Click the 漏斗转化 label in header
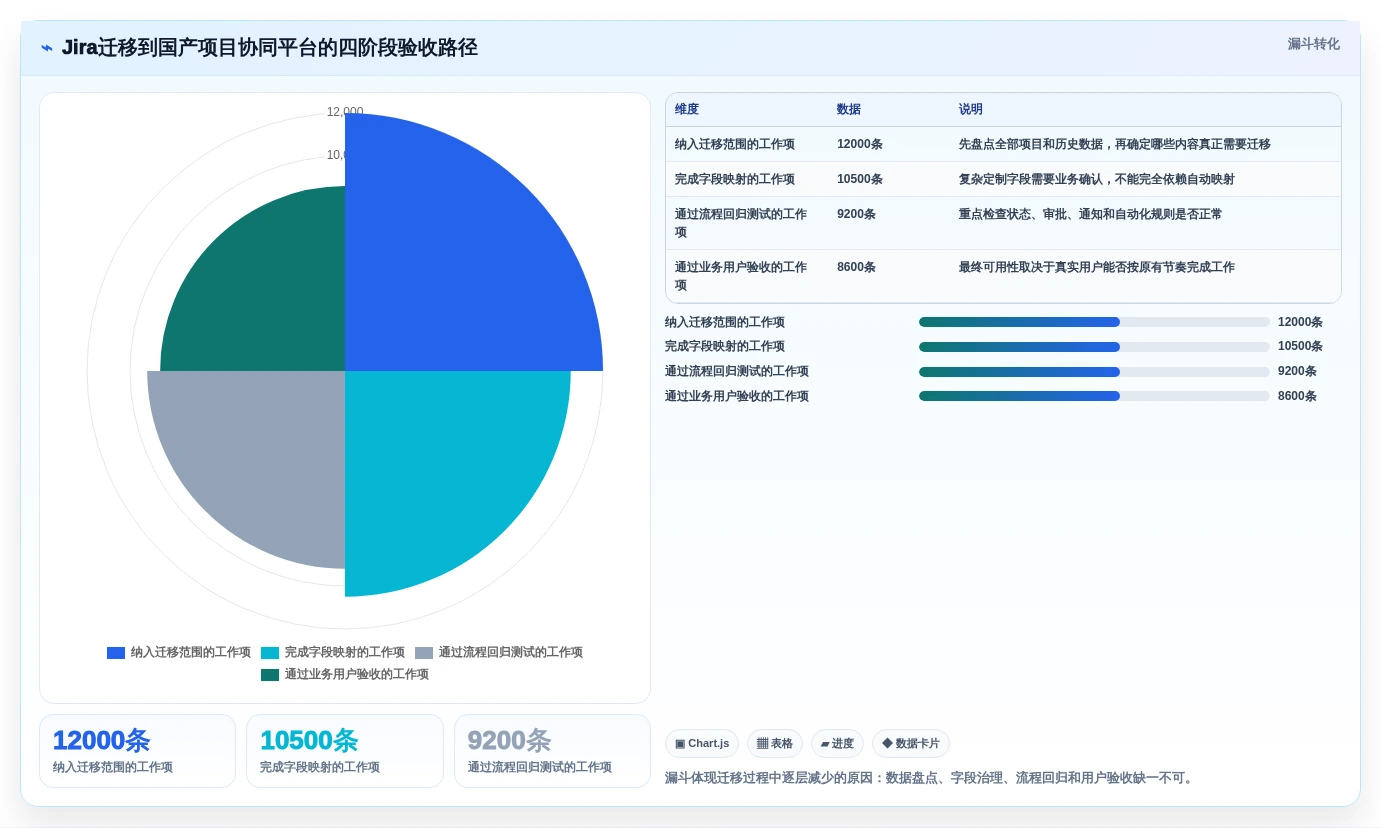This screenshot has height=828, width=1381. 1313,44
